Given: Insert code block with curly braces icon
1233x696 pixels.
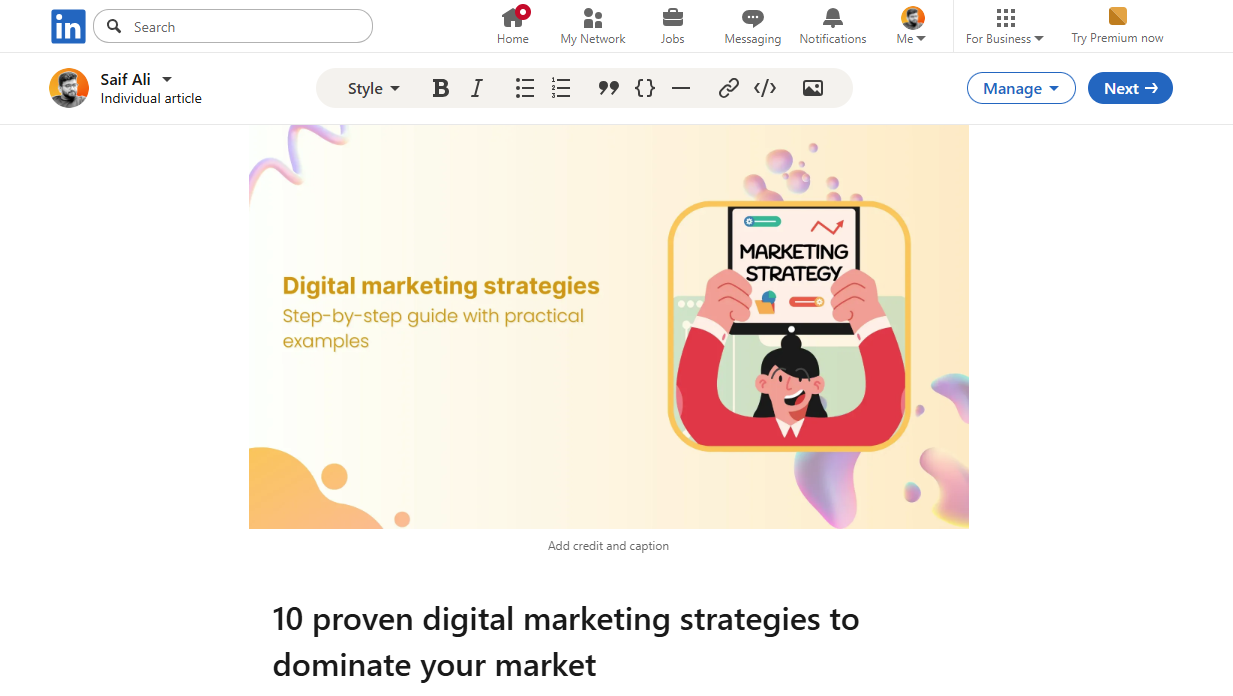Looking at the screenshot, I should coord(645,88).
